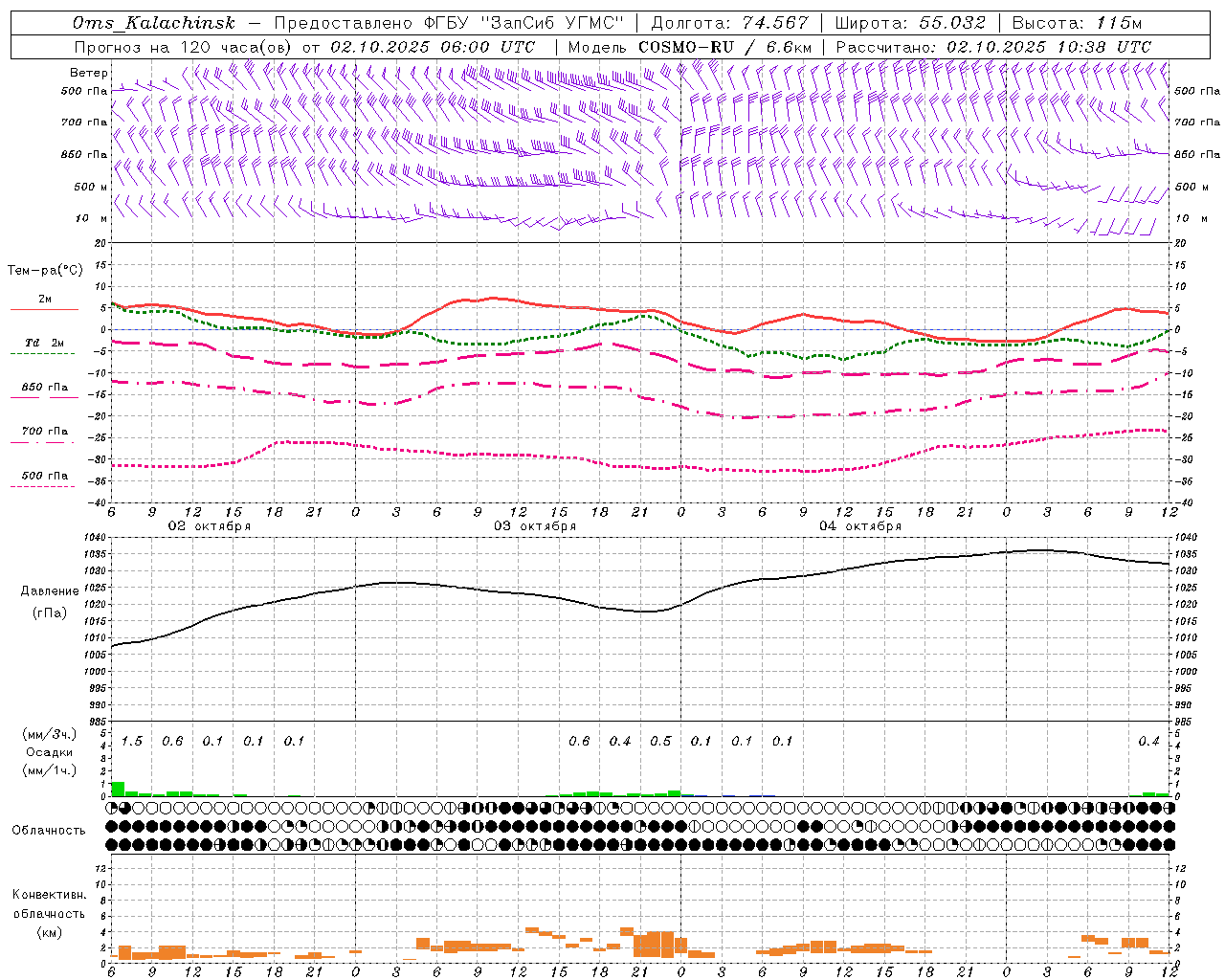Click the (мм/3ч.) precipitation unit label
The image size is (1225, 980).
(49, 734)
